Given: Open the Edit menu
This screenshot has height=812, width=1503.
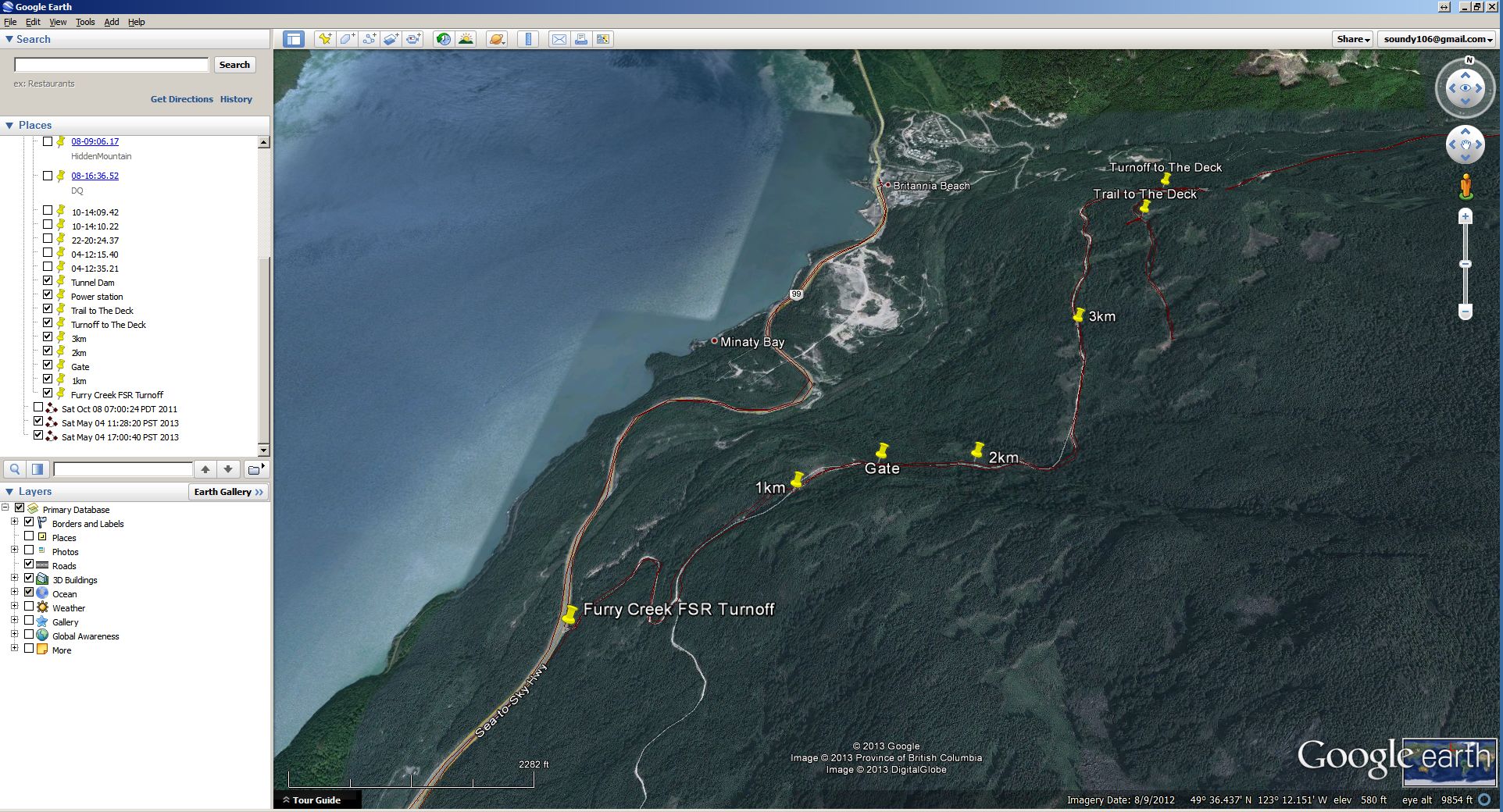Looking at the screenshot, I should 33,22.
